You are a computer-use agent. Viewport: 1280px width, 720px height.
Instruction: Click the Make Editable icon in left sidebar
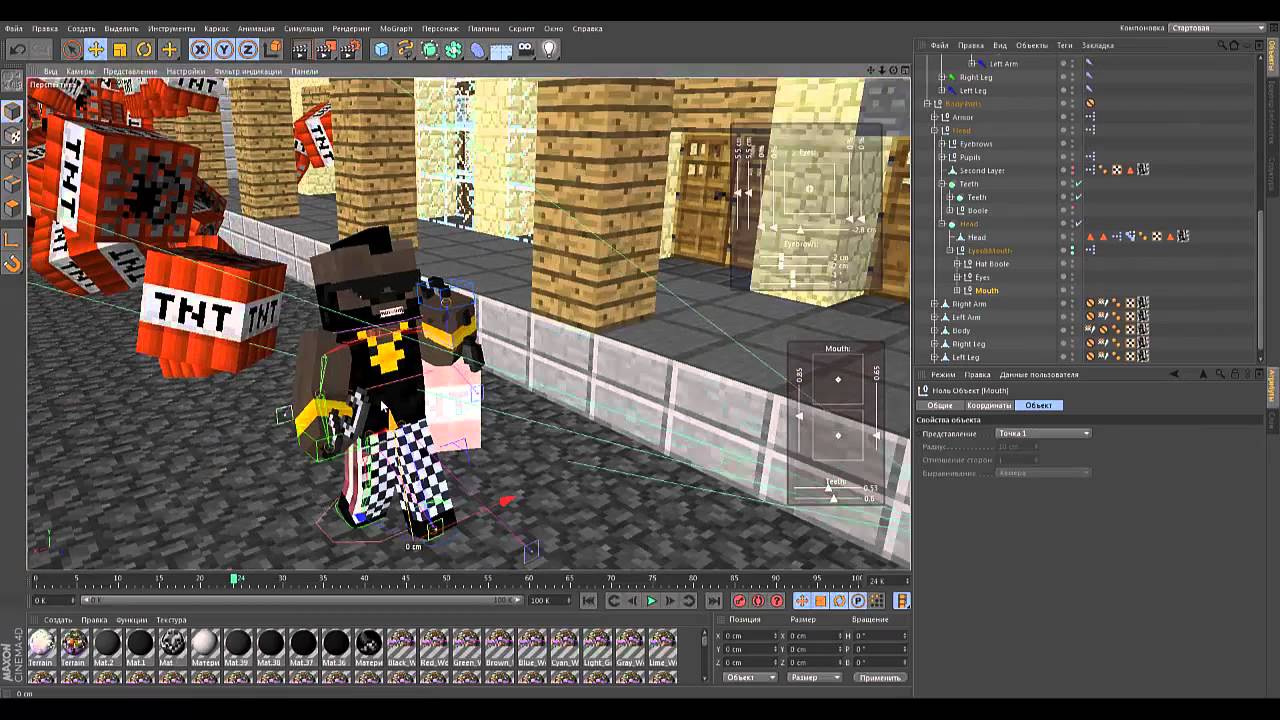point(12,81)
